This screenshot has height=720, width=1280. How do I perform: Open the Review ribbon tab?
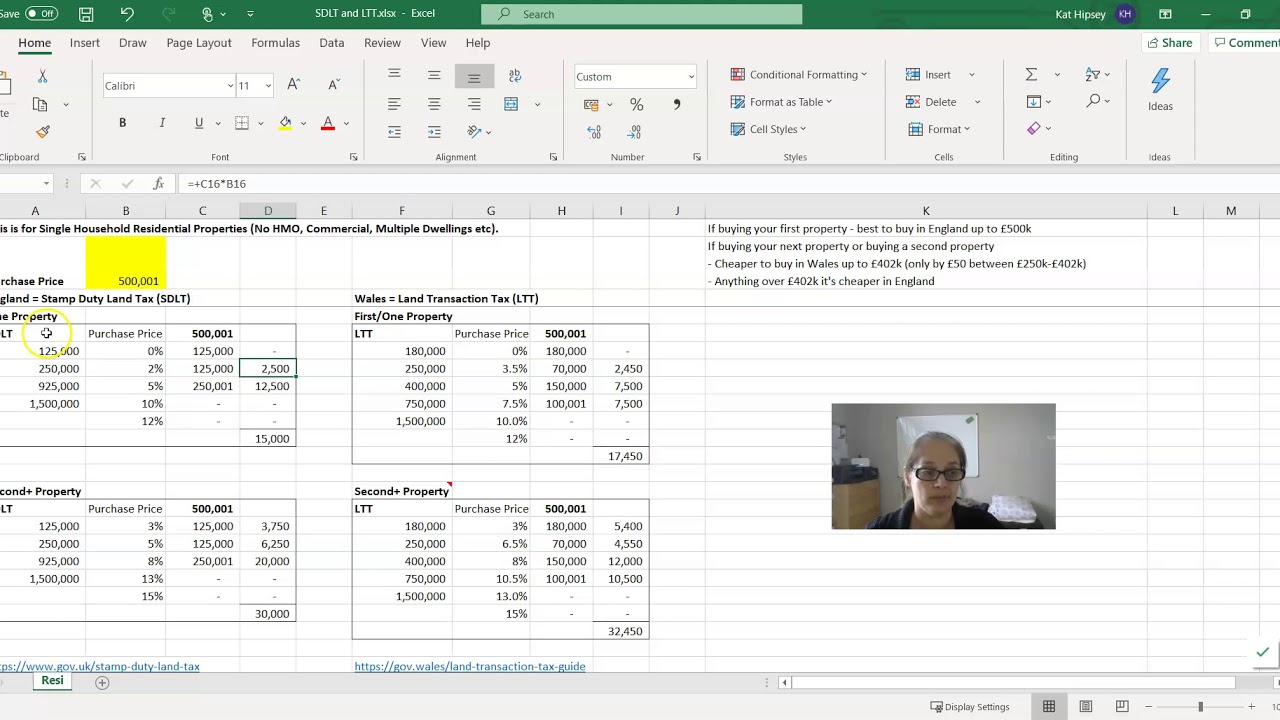[x=382, y=43]
